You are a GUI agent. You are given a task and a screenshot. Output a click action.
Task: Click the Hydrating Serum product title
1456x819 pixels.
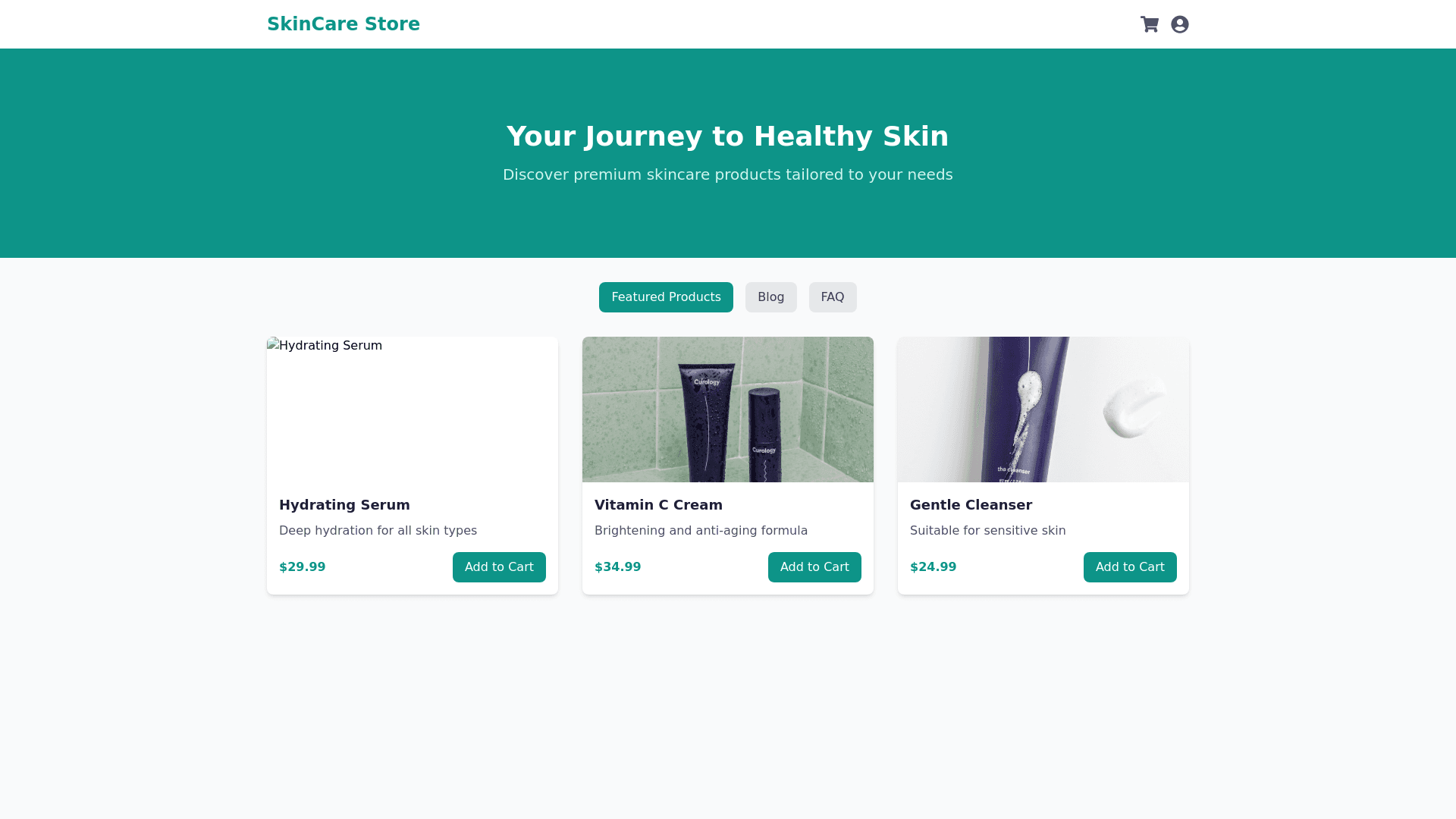(344, 505)
